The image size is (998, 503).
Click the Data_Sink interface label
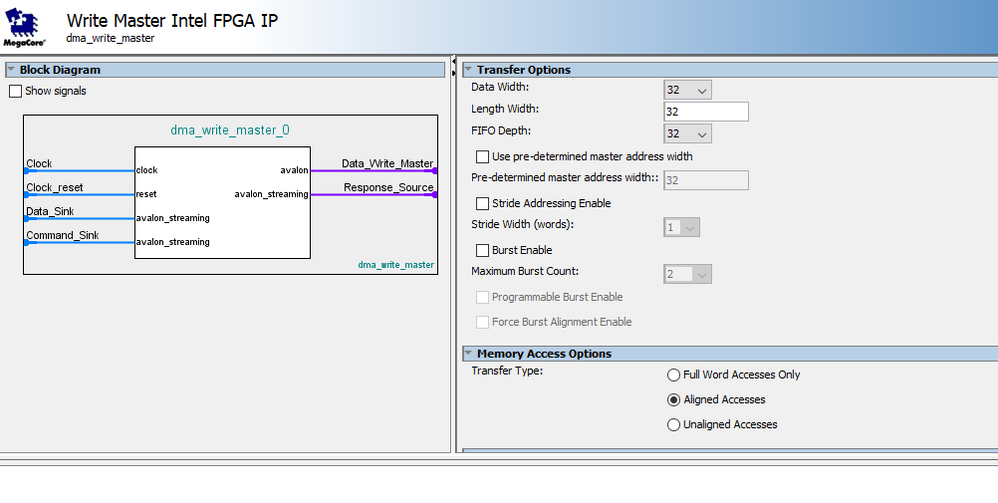50,211
